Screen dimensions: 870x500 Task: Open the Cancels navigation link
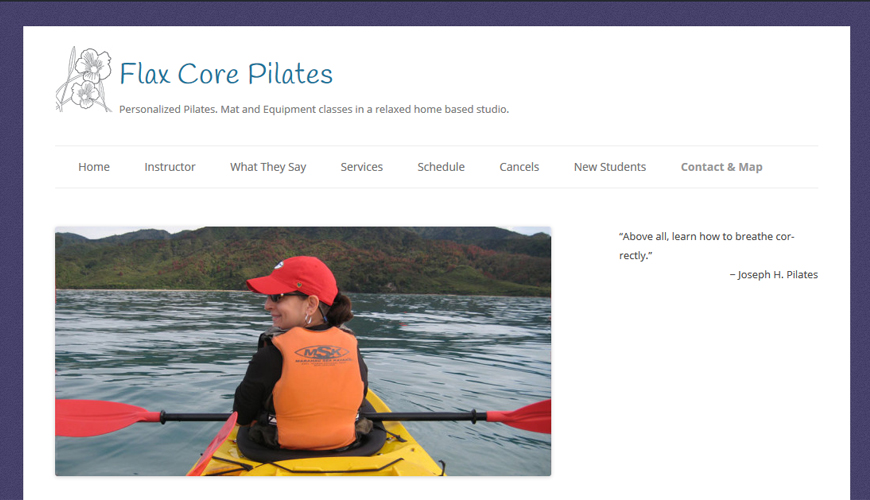tap(519, 167)
